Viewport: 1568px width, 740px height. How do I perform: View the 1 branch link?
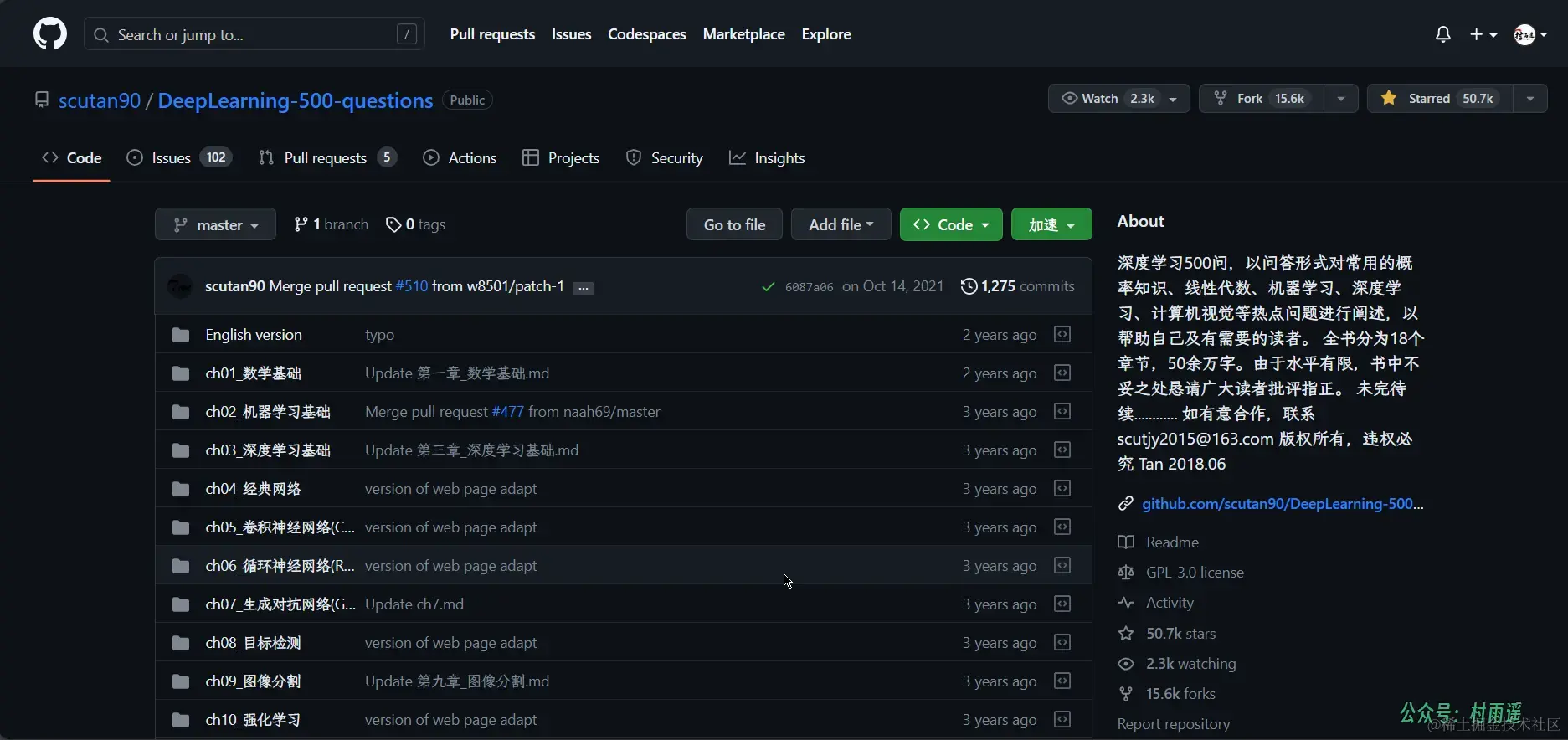[x=332, y=224]
